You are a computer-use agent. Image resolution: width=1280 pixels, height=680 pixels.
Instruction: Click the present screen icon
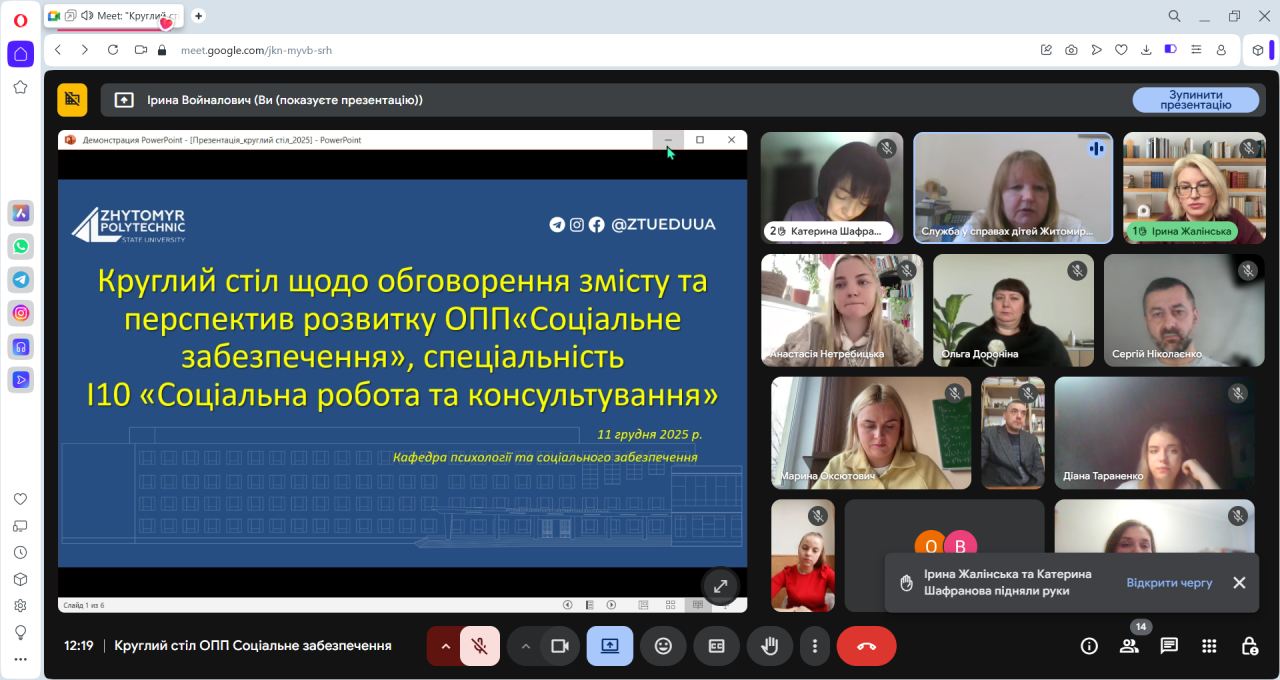tap(610, 646)
